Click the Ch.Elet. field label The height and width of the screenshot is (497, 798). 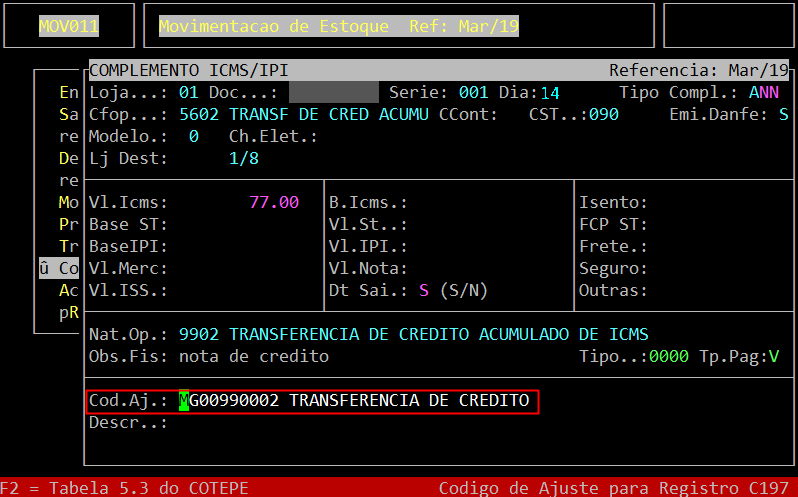(x=273, y=136)
